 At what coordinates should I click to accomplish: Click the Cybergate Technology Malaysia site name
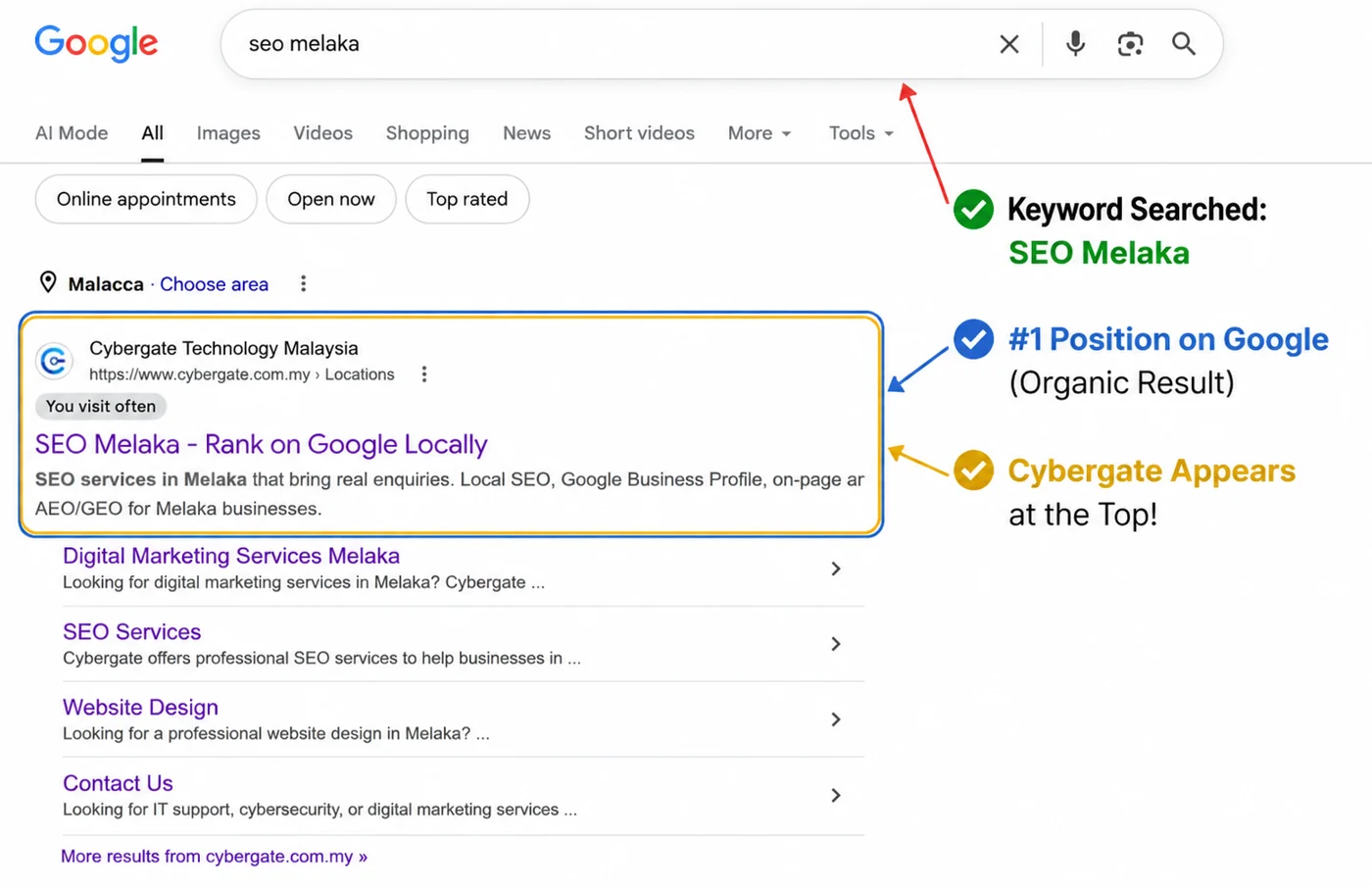pos(223,348)
